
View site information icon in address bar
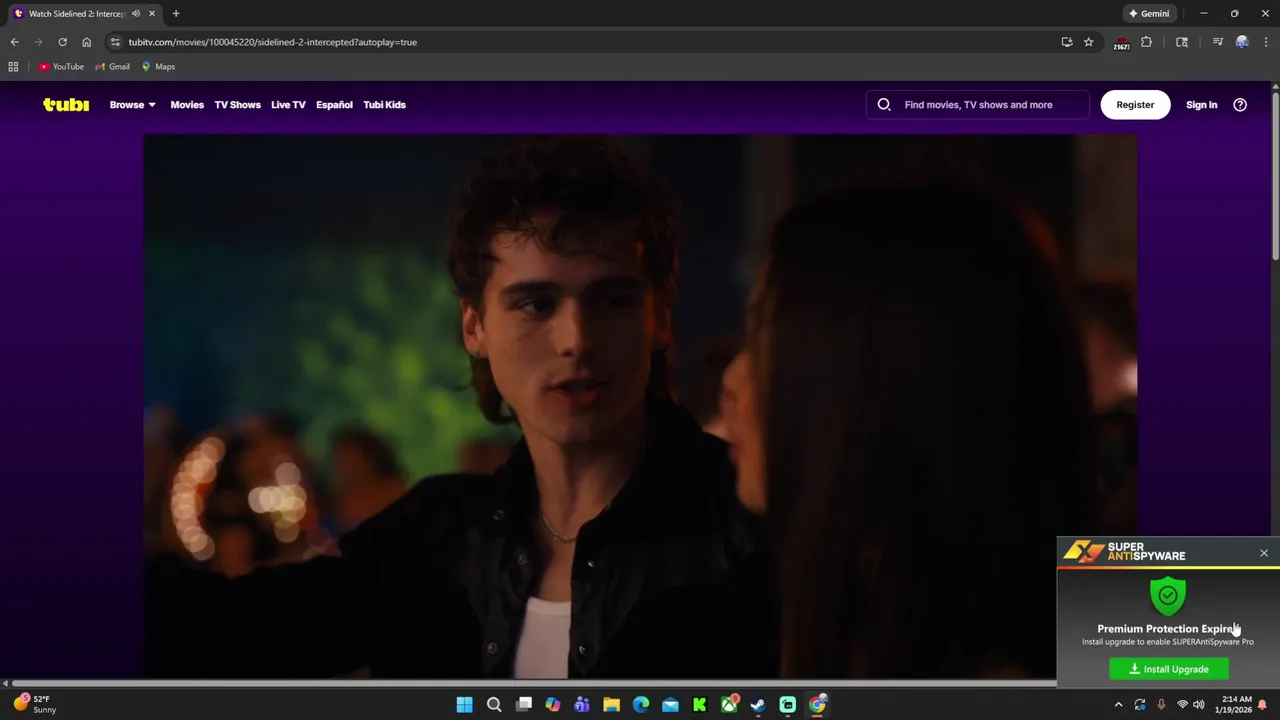click(115, 42)
